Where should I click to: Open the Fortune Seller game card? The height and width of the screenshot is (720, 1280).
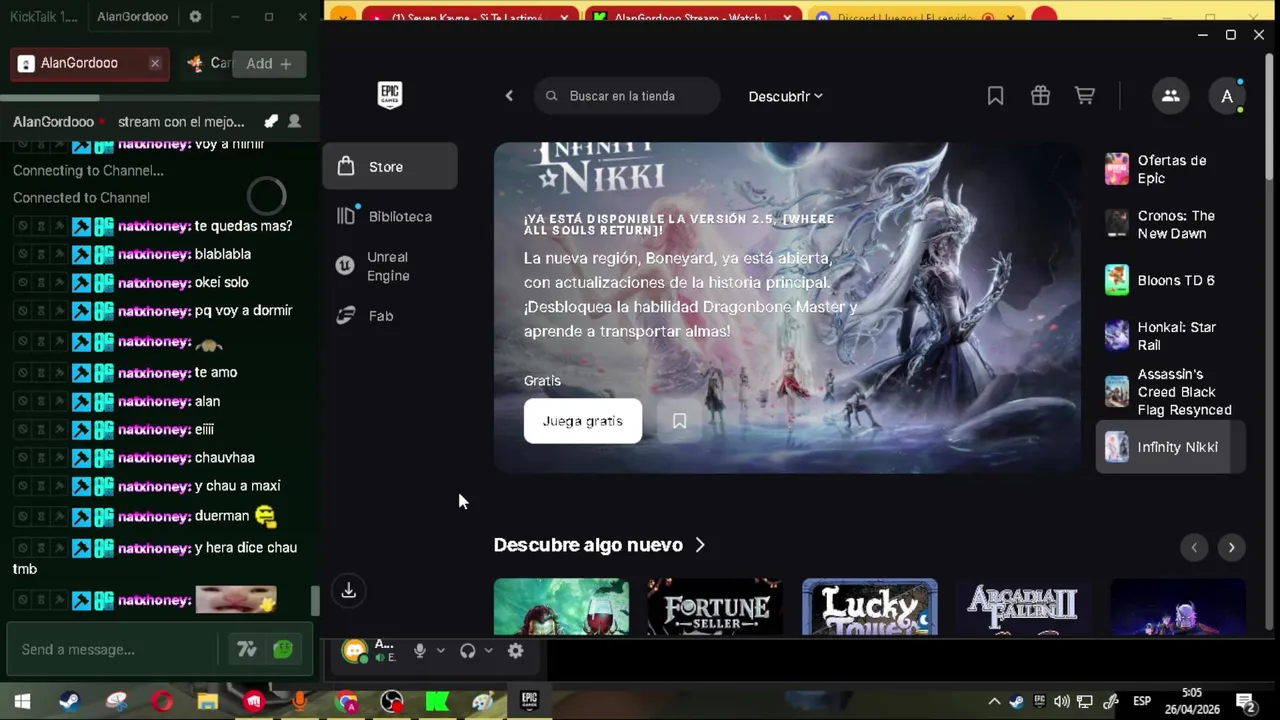point(715,607)
